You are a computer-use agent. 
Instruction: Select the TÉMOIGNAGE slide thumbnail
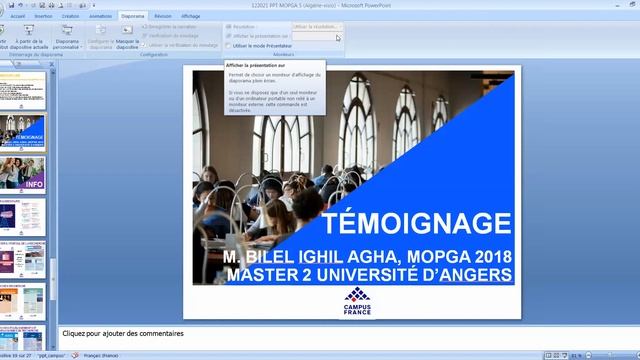[x=22, y=132]
